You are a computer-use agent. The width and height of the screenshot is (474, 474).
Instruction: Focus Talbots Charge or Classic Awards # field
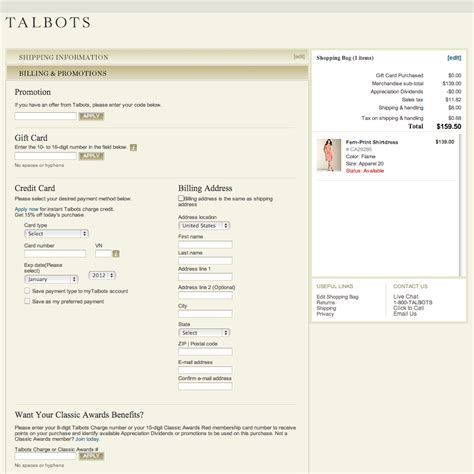[x=46, y=456]
